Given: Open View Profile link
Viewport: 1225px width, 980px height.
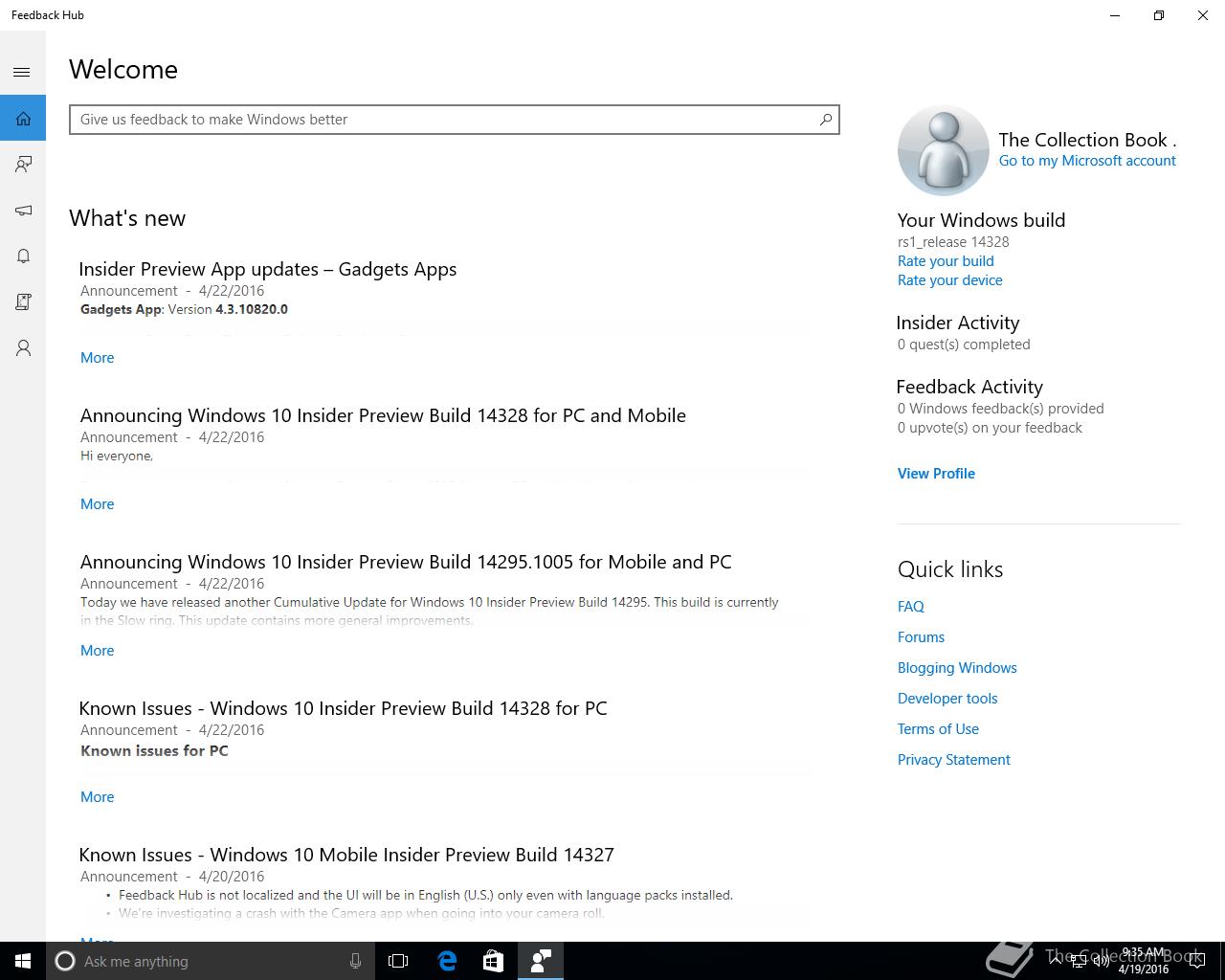Looking at the screenshot, I should [936, 474].
